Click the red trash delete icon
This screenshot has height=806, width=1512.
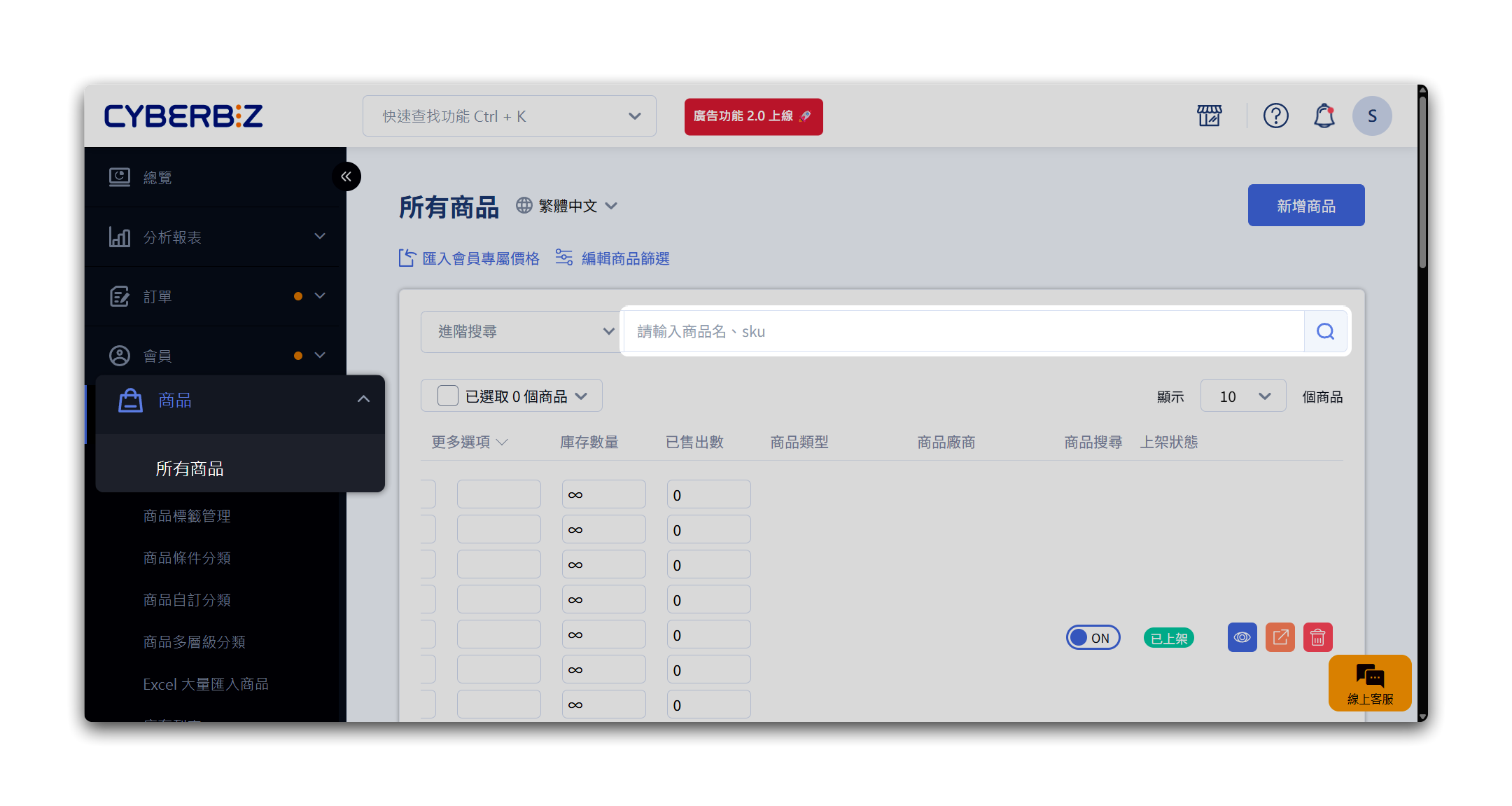tap(1317, 637)
